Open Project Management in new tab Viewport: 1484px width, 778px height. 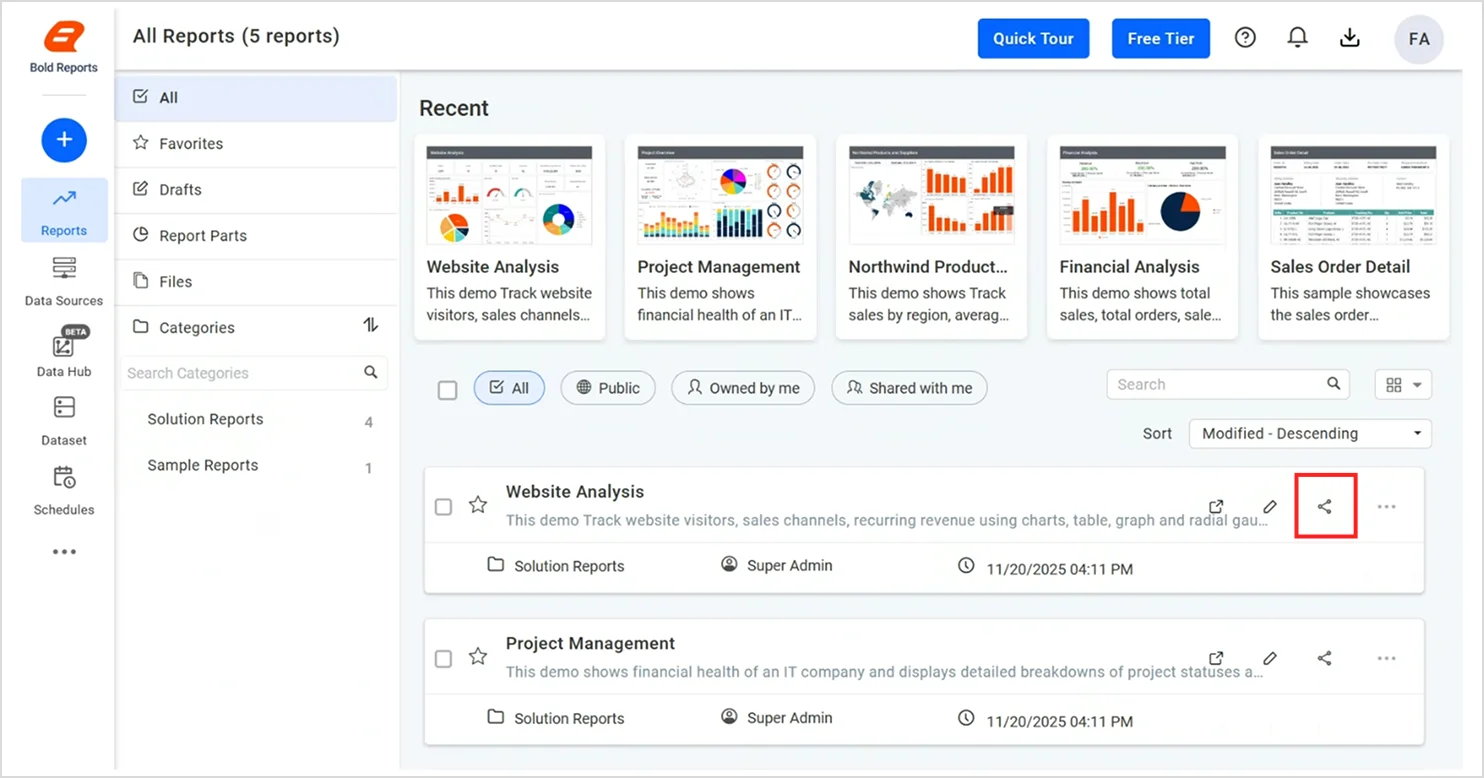coord(1216,658)
